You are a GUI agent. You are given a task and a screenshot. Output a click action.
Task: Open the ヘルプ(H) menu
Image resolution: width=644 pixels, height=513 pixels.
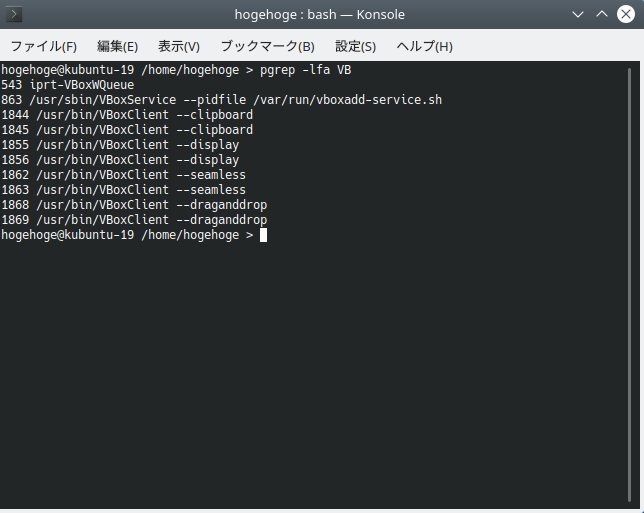coord(424,46)
